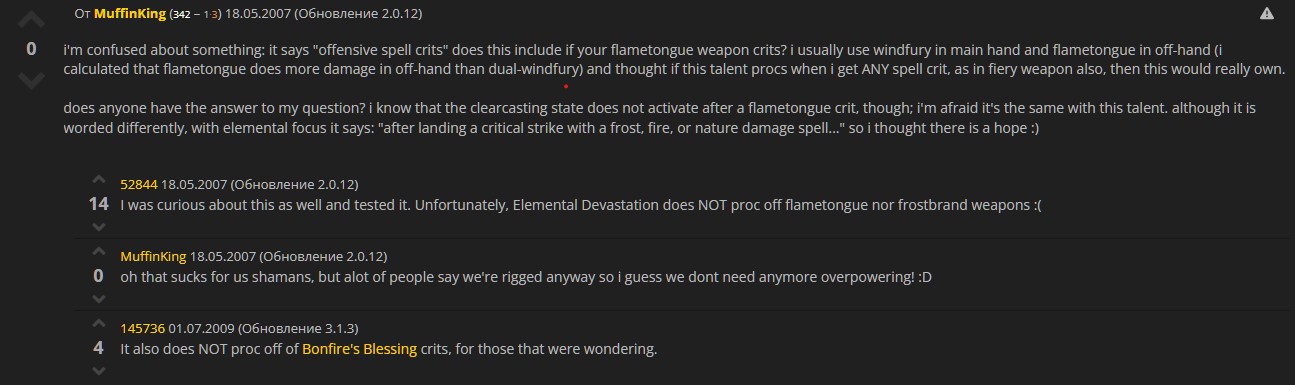Upvote reply by user 52844

point(98,181)
